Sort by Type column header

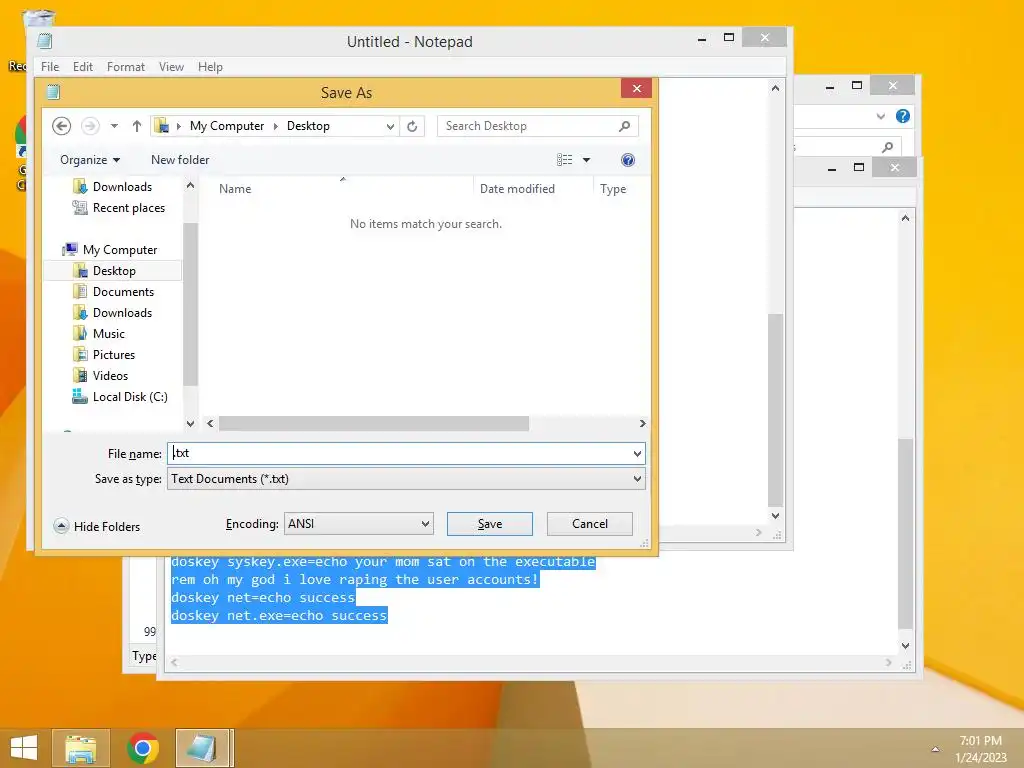coord(613,189)
